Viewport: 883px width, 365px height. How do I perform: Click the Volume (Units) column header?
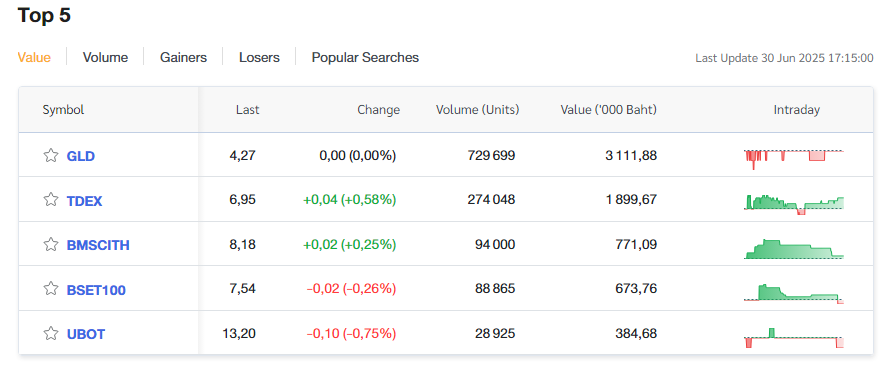click(x=478, y=110)
